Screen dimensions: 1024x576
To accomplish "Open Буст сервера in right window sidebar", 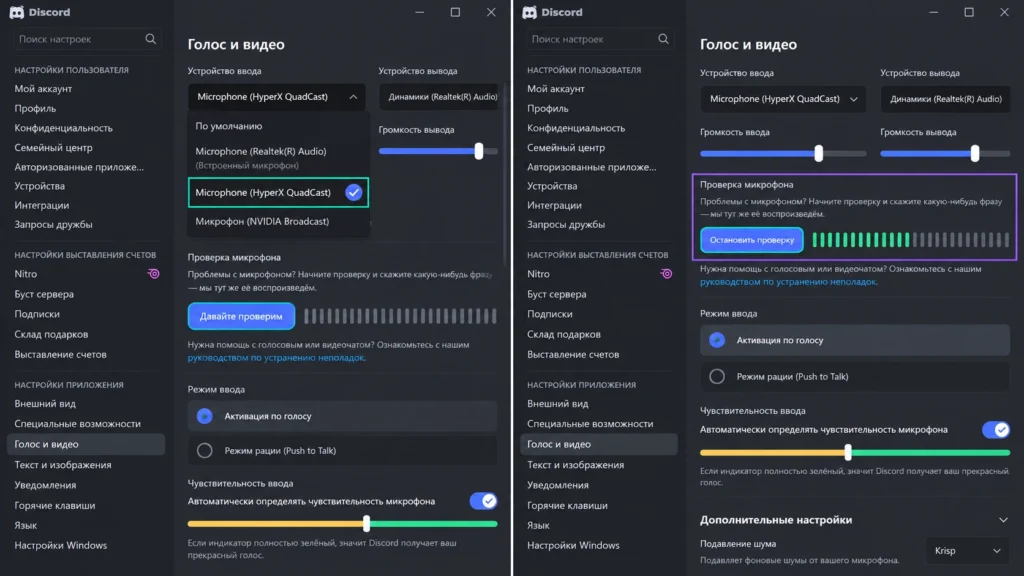I will point(556,295).
